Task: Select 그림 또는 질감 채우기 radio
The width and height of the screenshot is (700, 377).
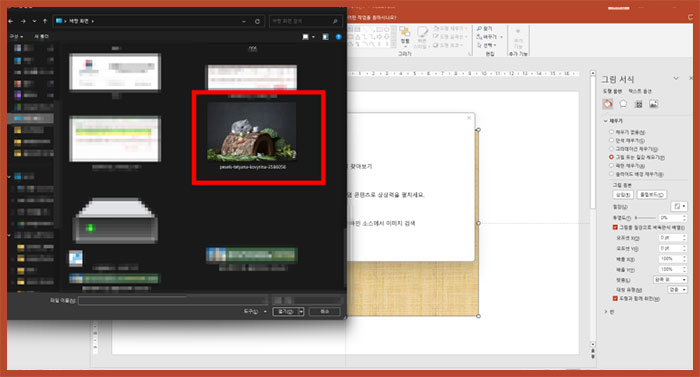Action: (x=612, y=157)
